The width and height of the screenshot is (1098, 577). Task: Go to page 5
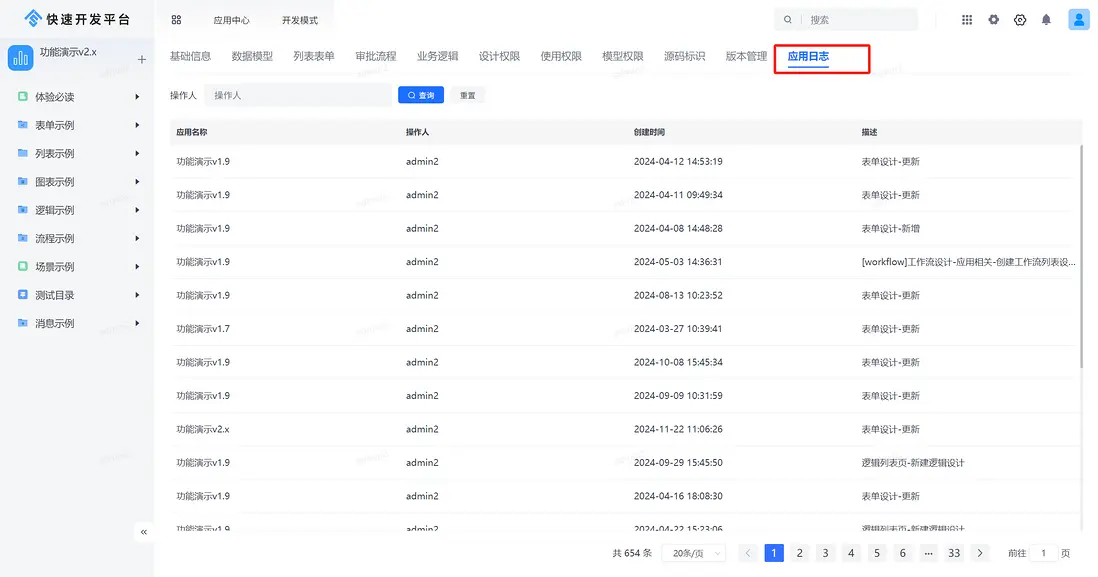[x=877, y=553]
